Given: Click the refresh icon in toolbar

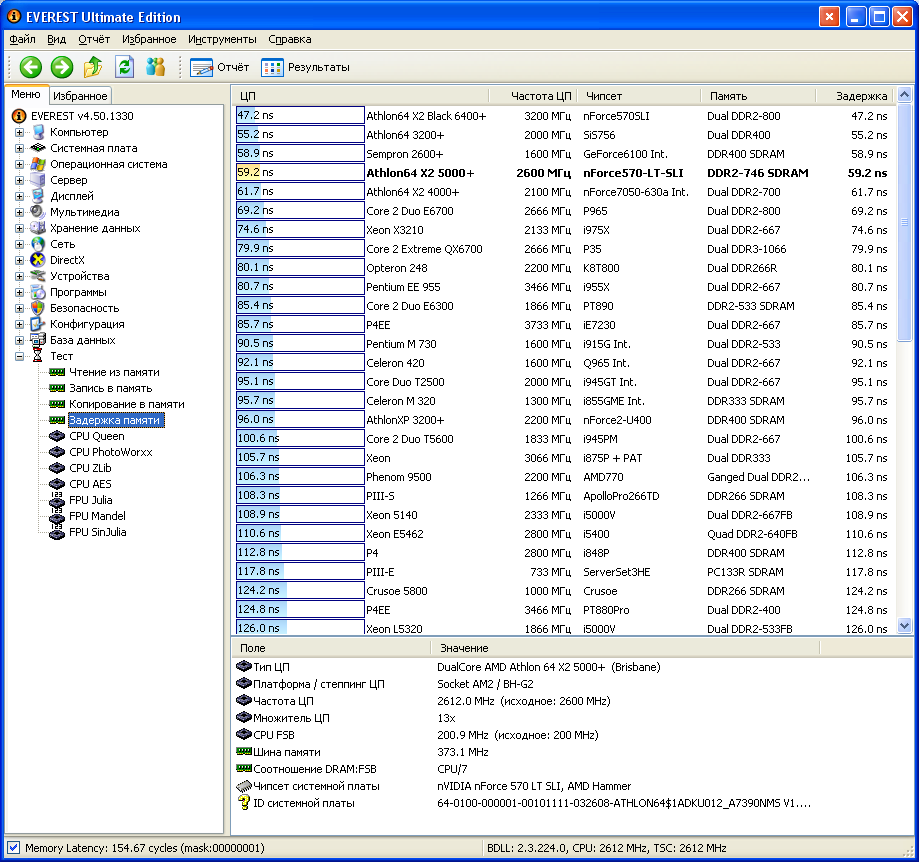Looking at the screenshot, I should click(x=124, y=67).
